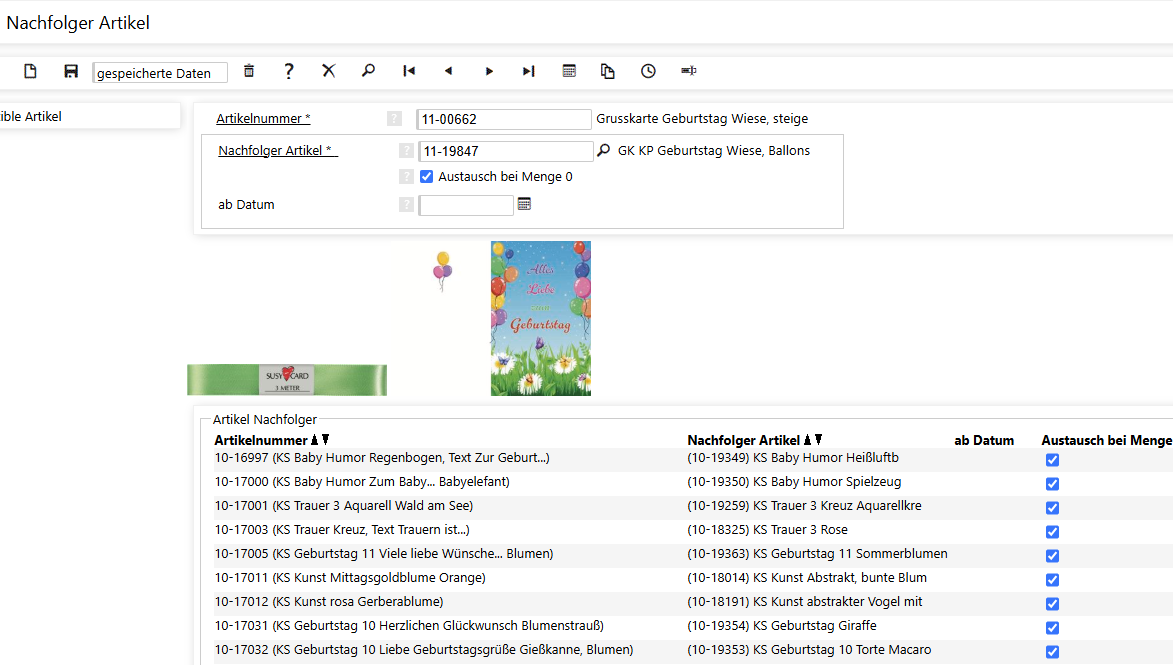Click the Artikelnummer label link

coord(263,119)
